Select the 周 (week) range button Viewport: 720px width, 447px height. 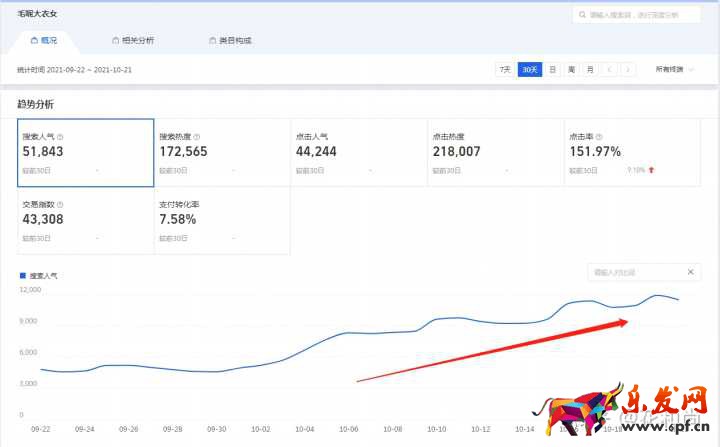click(571, 70)
